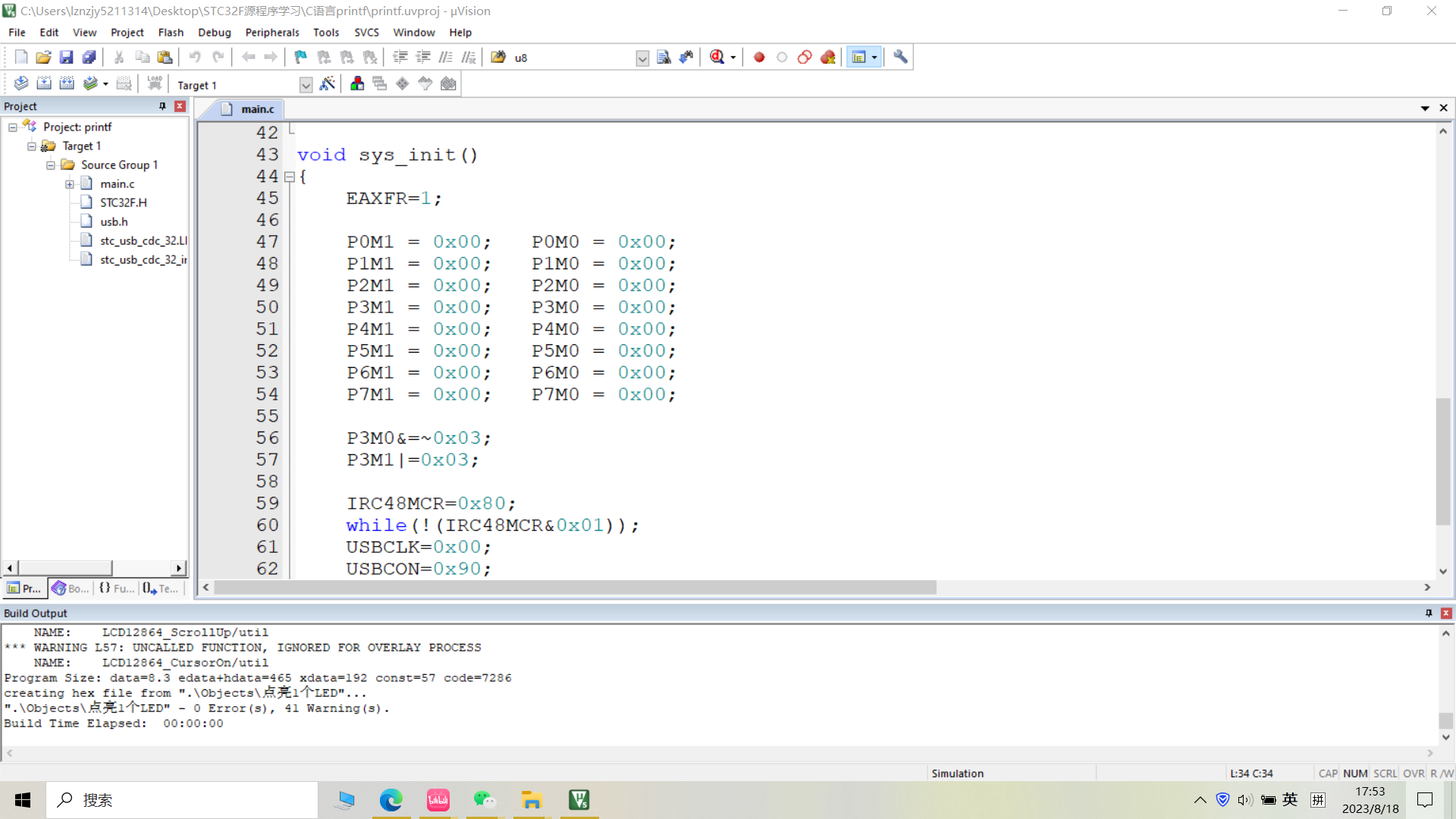The height and width of the screenshot is (819, 1456).
Task: Insert breakpoint with red dot icon
Action: [759, 58]
